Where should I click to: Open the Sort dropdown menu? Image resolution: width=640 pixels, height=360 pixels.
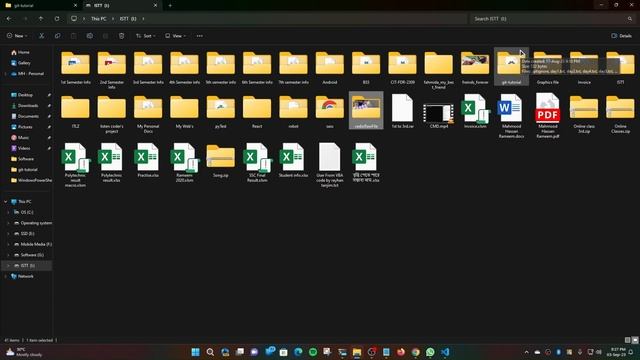[x=146, y=36]
